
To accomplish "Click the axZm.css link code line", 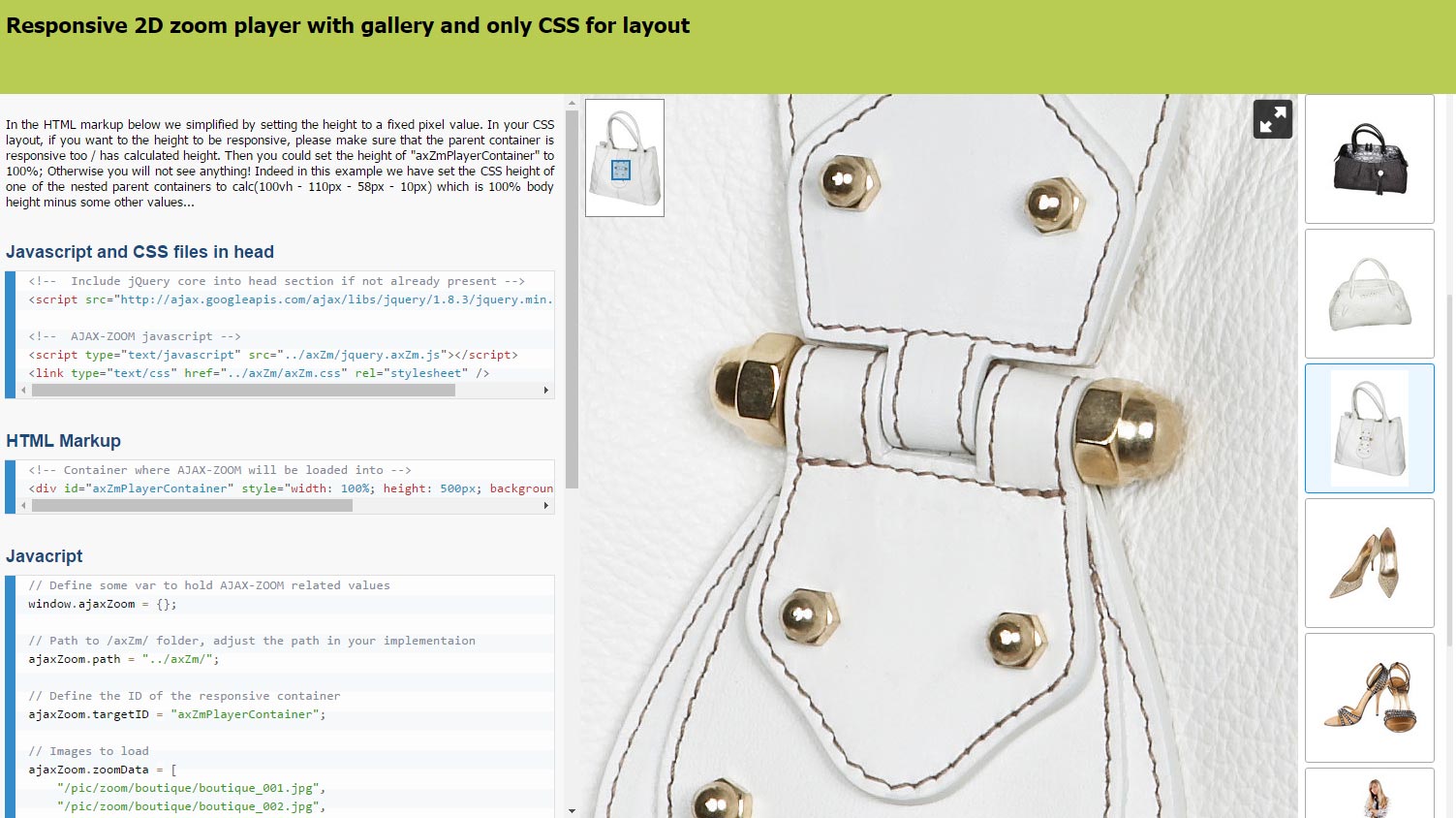I will pos(259,373).
